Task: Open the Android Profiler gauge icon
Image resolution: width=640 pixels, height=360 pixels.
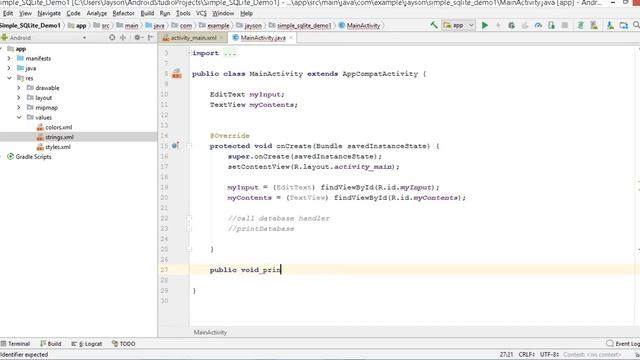Action: [538, 25]
